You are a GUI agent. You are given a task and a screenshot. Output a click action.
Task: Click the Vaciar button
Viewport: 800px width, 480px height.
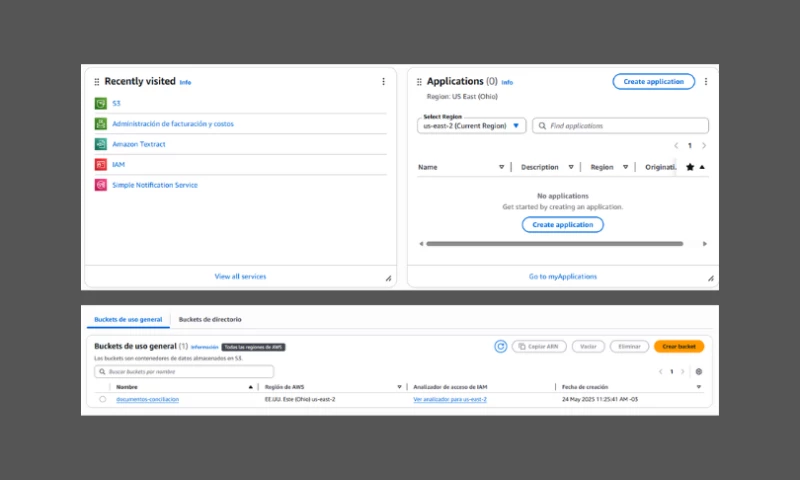(x=588, y=347)
